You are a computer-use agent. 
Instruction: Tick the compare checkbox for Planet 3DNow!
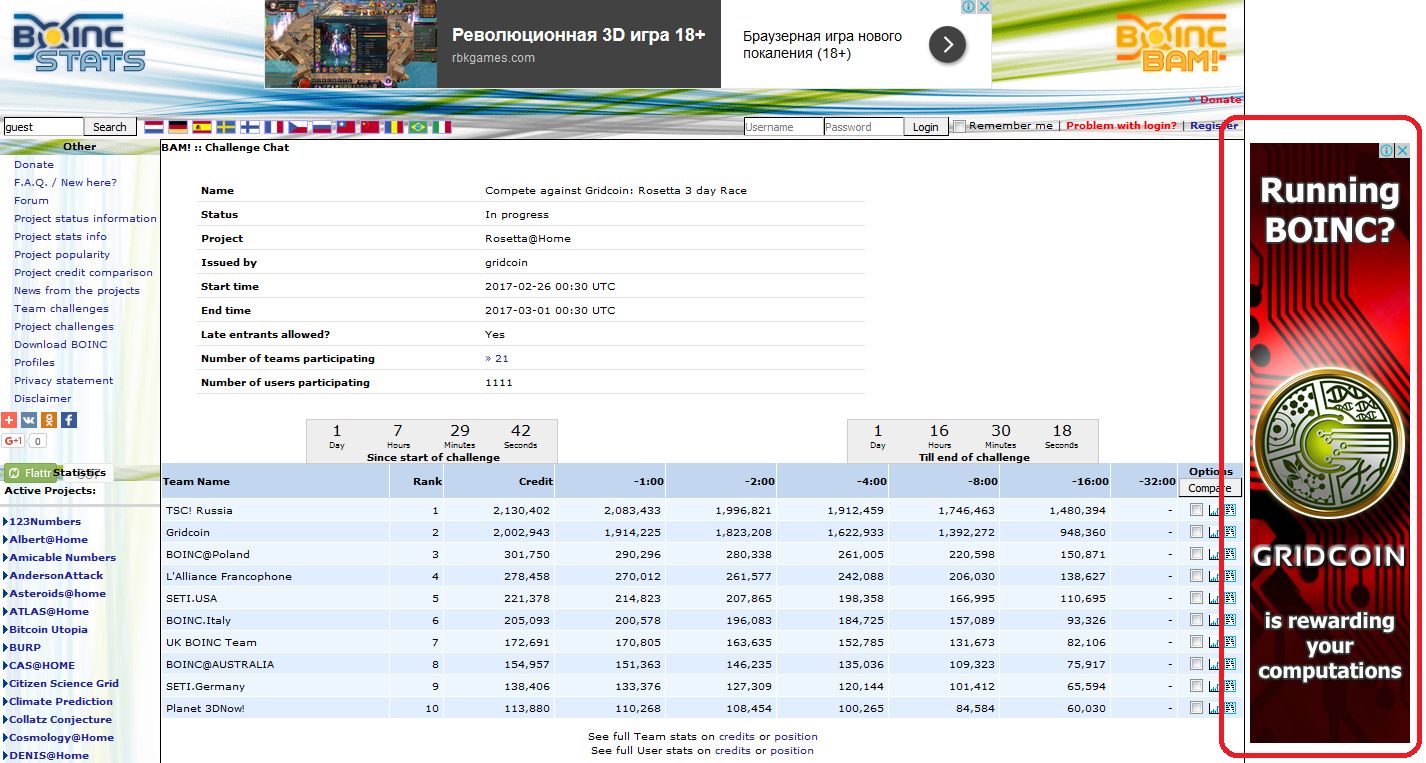coord(1196,708)
